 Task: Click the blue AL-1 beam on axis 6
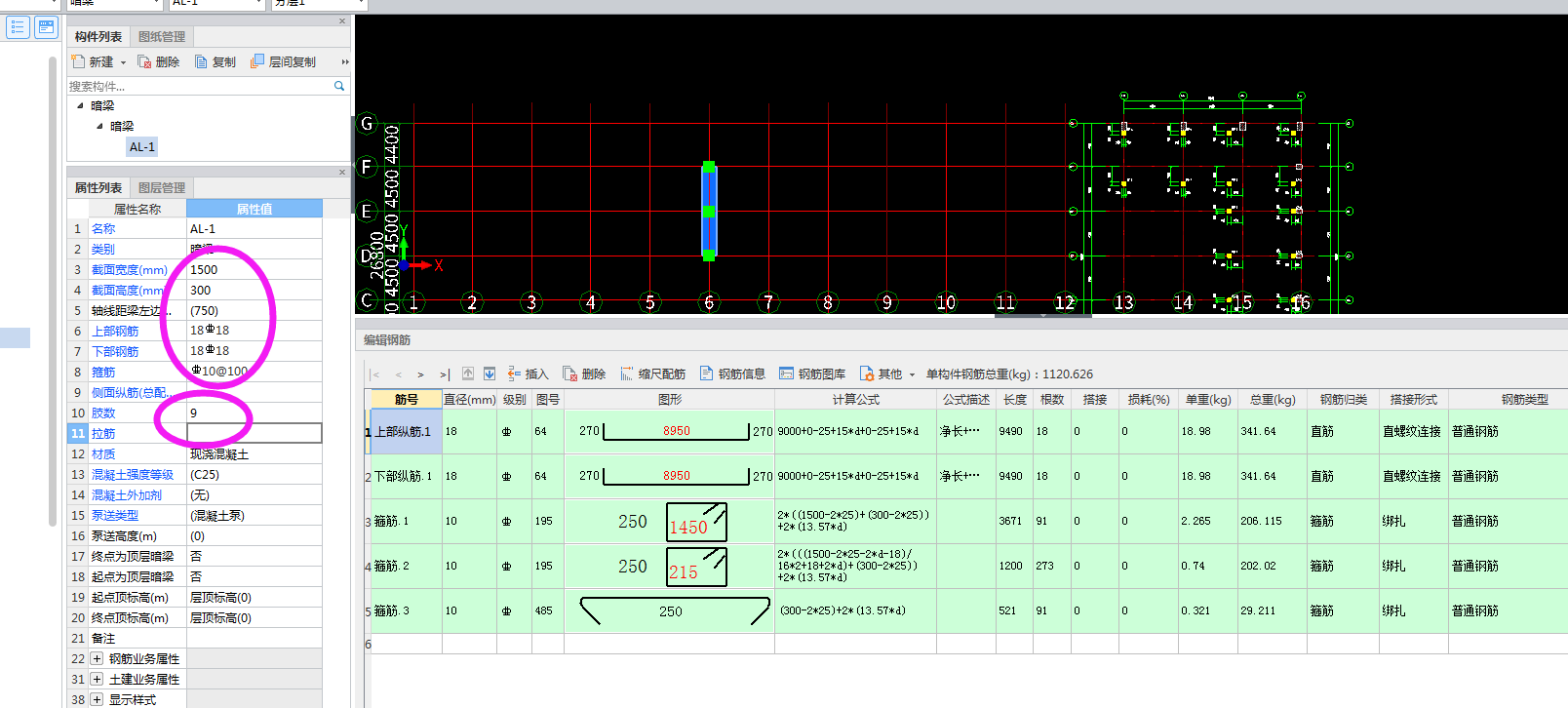point(709,212)
